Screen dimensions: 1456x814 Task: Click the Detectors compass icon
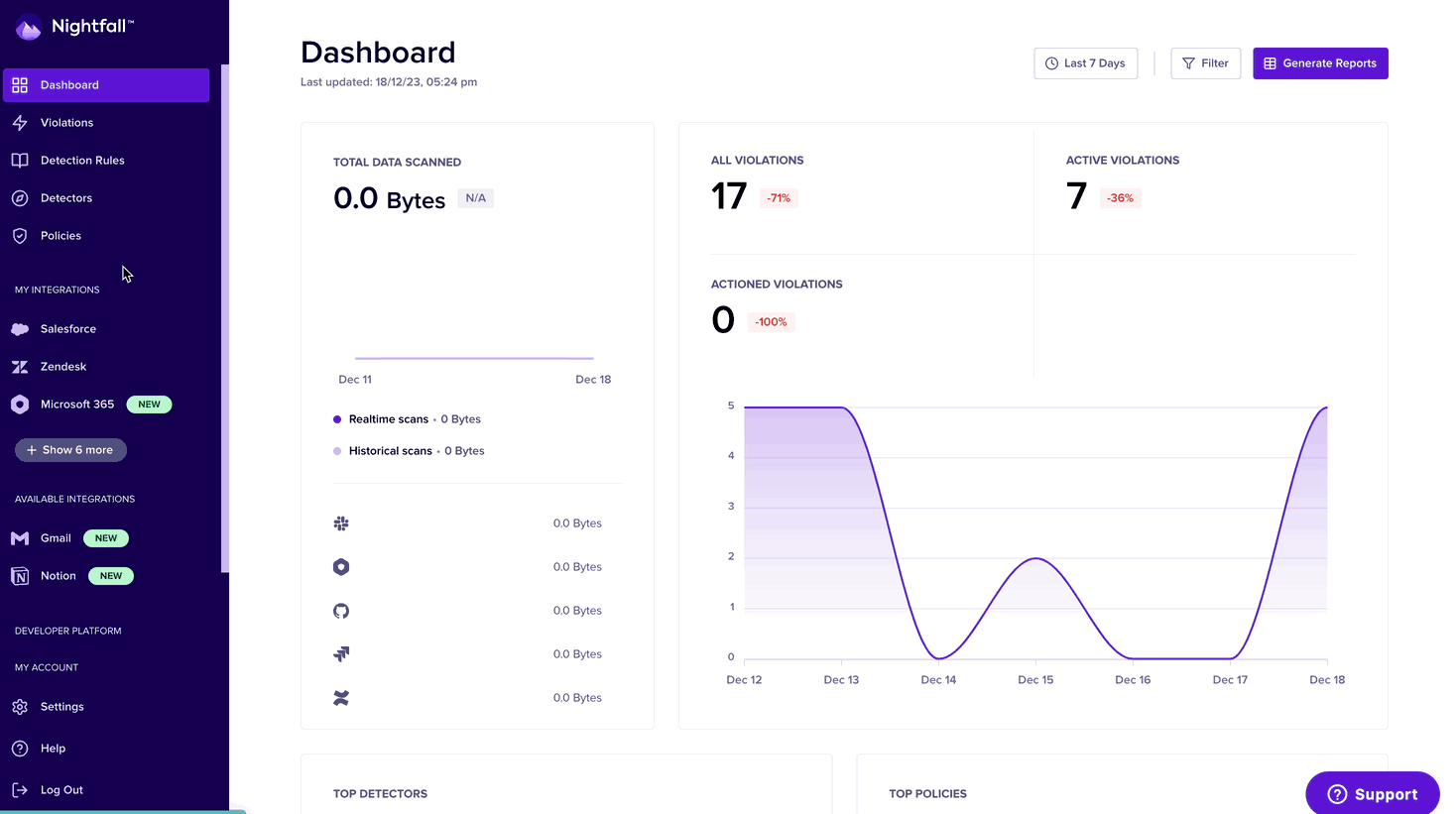tap(20, 198)
